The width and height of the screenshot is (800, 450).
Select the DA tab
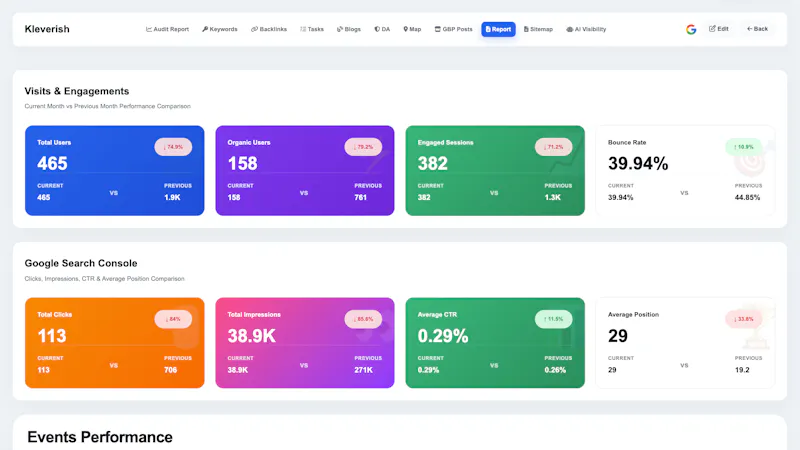(382, 29)
